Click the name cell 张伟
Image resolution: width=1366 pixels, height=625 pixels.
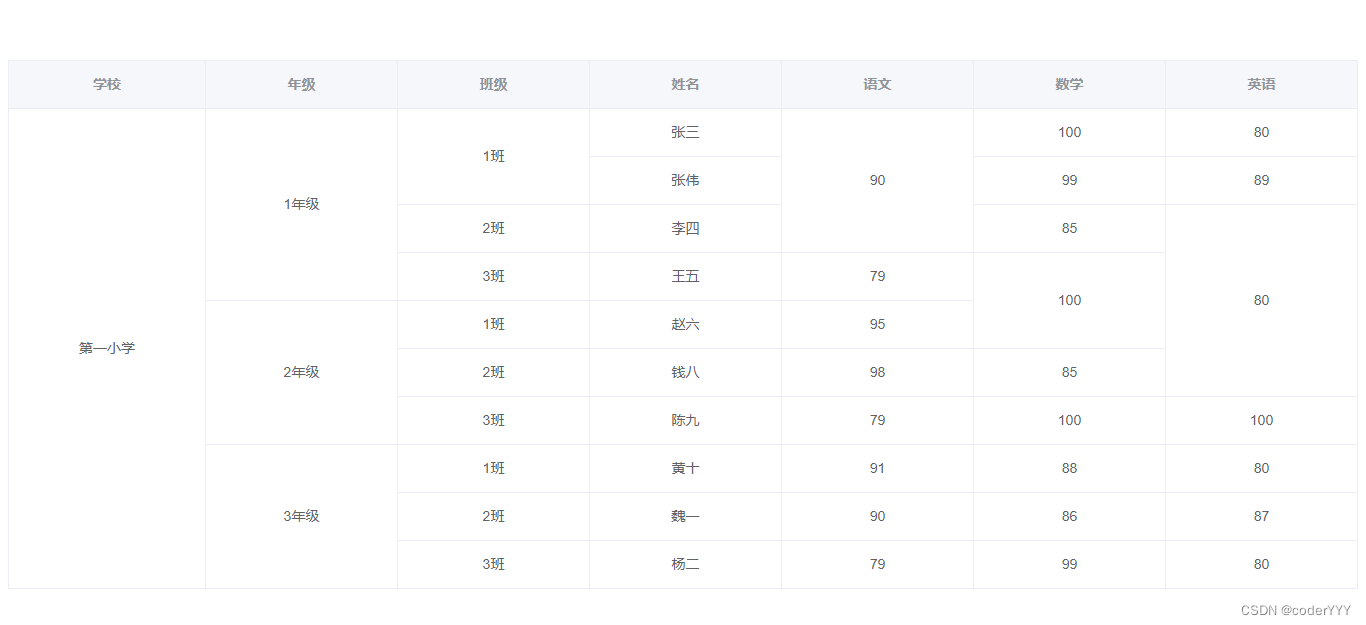tap(685, 180)
